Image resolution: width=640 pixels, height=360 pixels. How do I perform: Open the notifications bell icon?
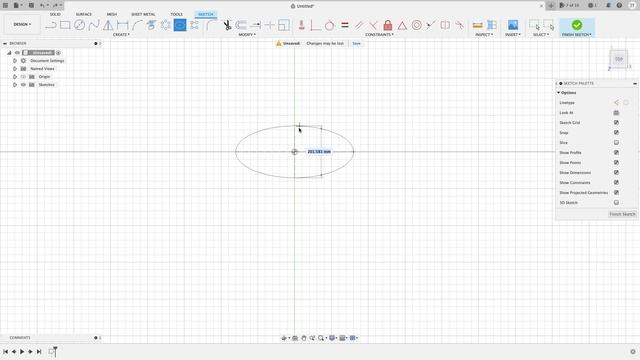pos(608,5)
